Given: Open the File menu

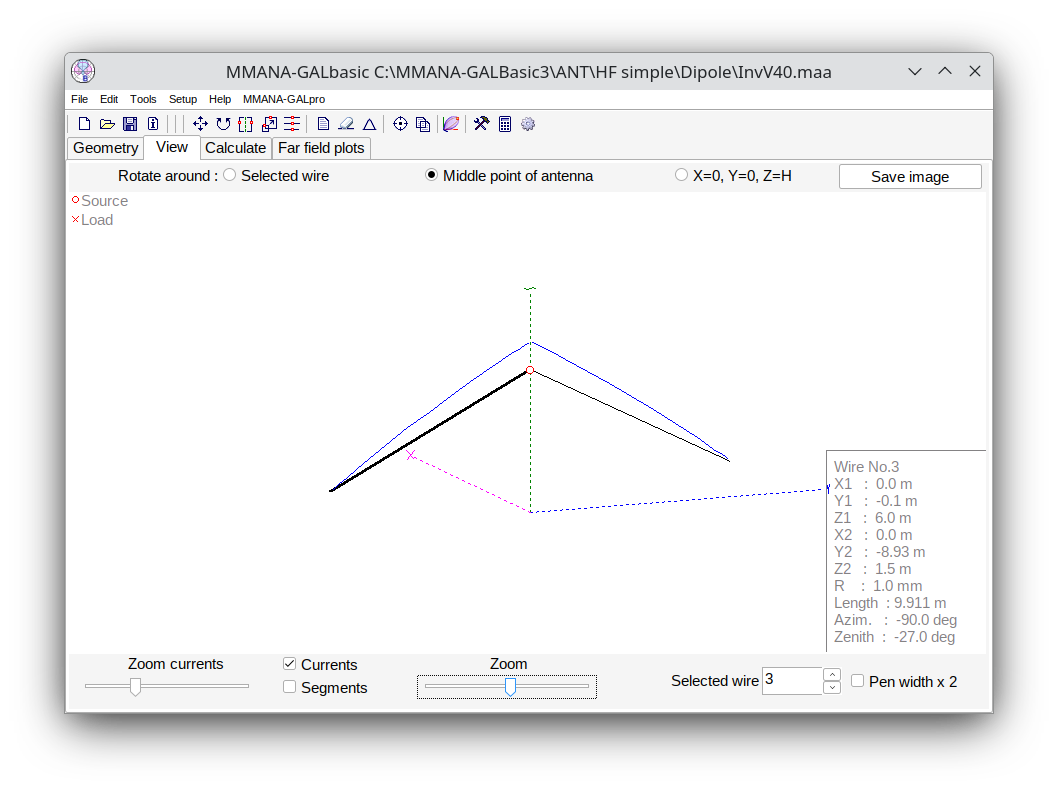Looking at the screenshot, I should coord(80,99).
